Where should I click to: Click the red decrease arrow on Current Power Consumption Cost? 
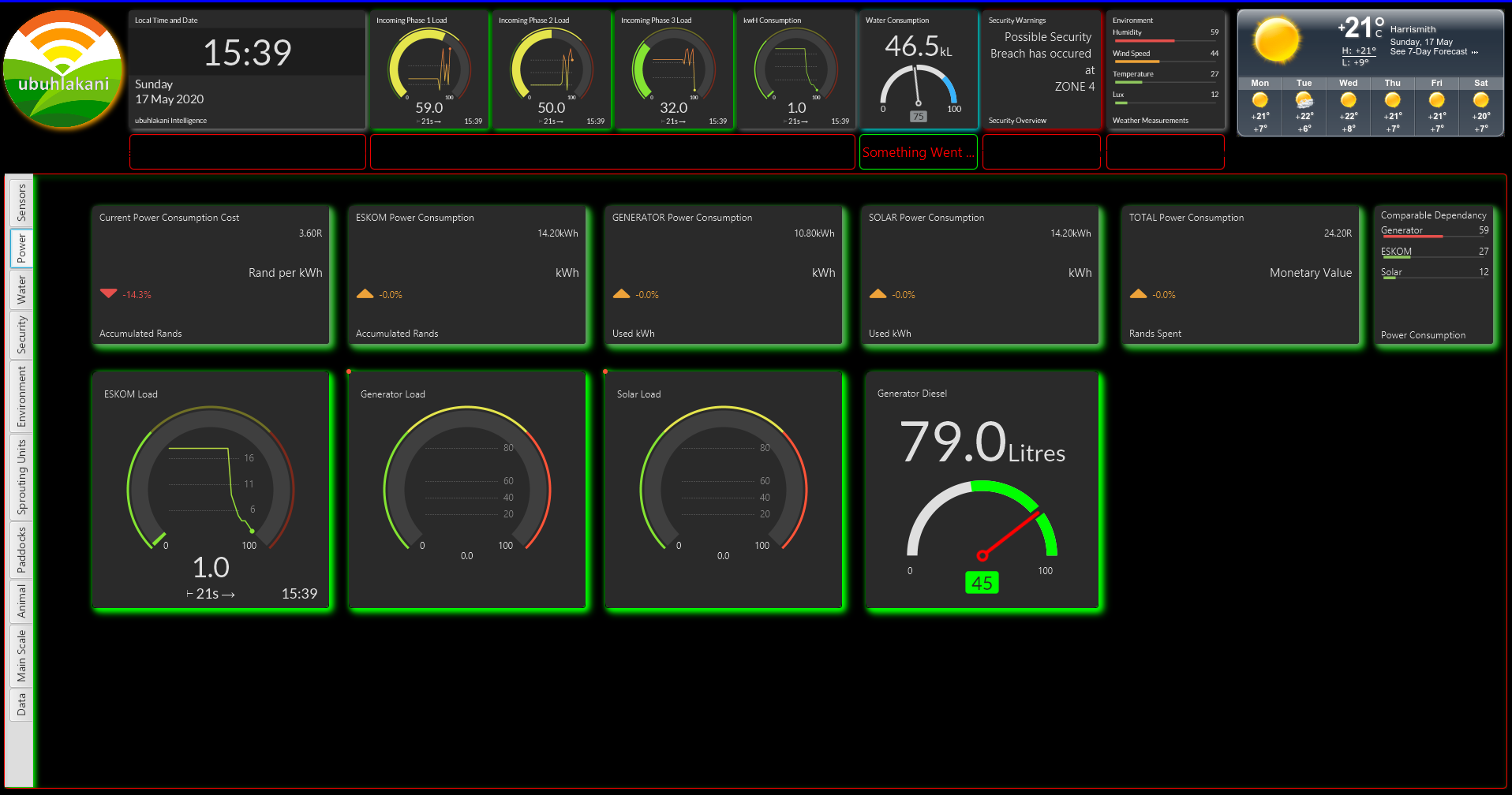coord(108,293)
